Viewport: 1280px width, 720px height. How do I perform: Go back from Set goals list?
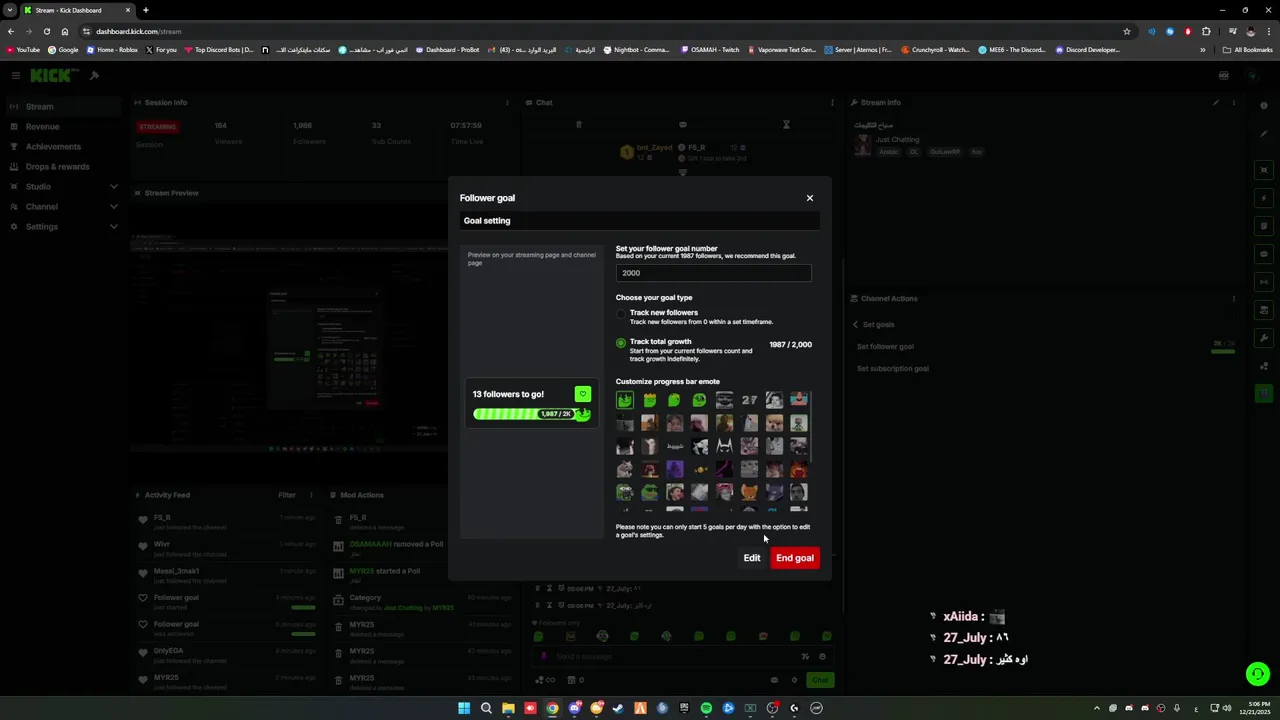(856, 324)
